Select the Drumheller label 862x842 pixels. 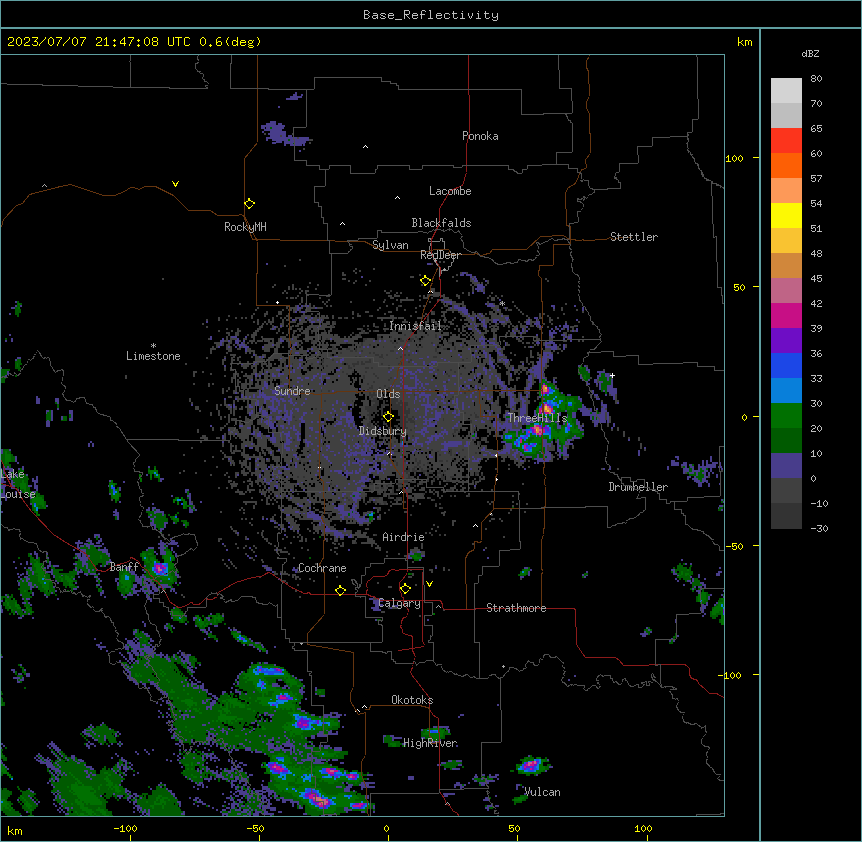[638, 487]
